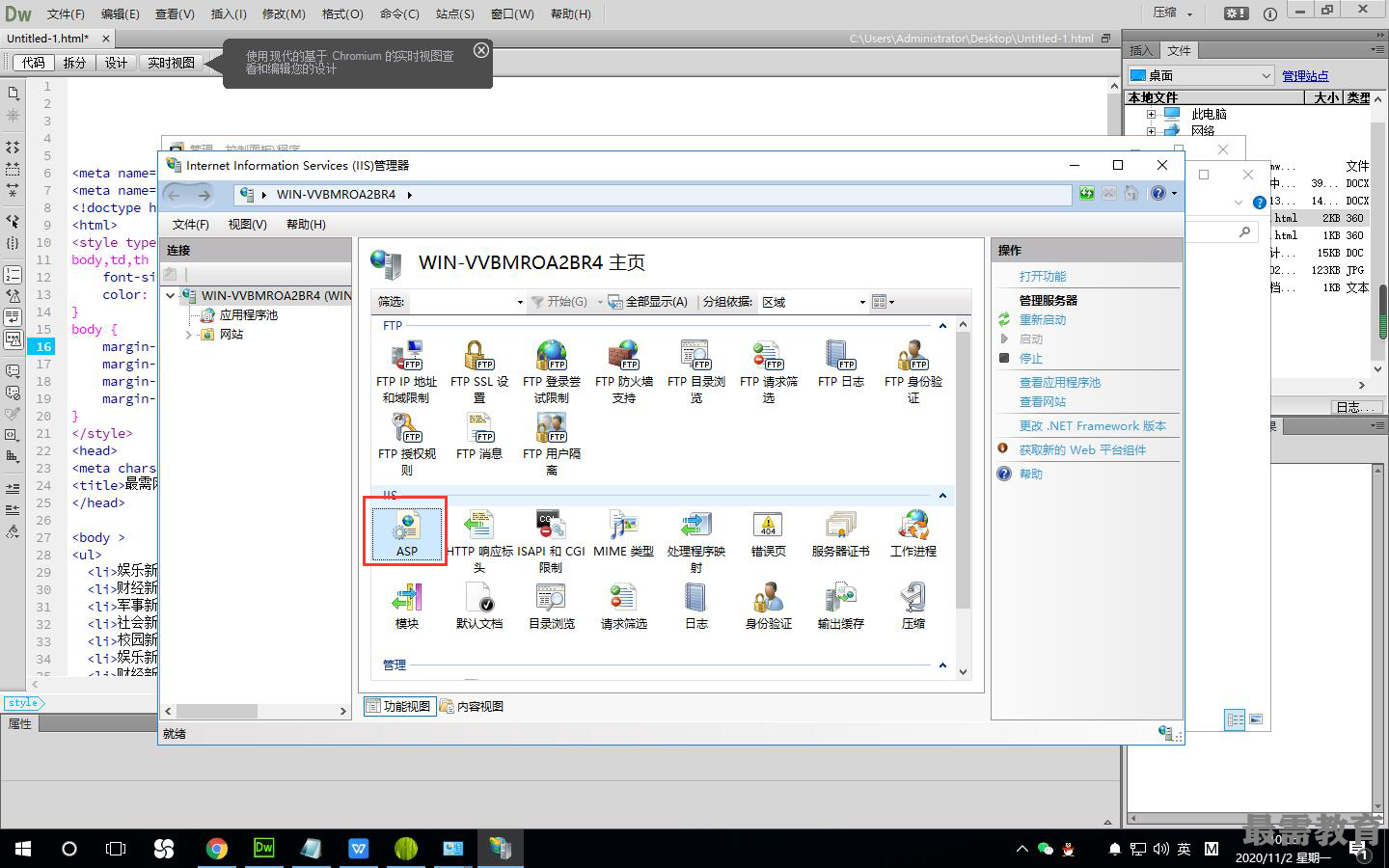
Task: Open FTP 日志 icon
Action: 840,364
